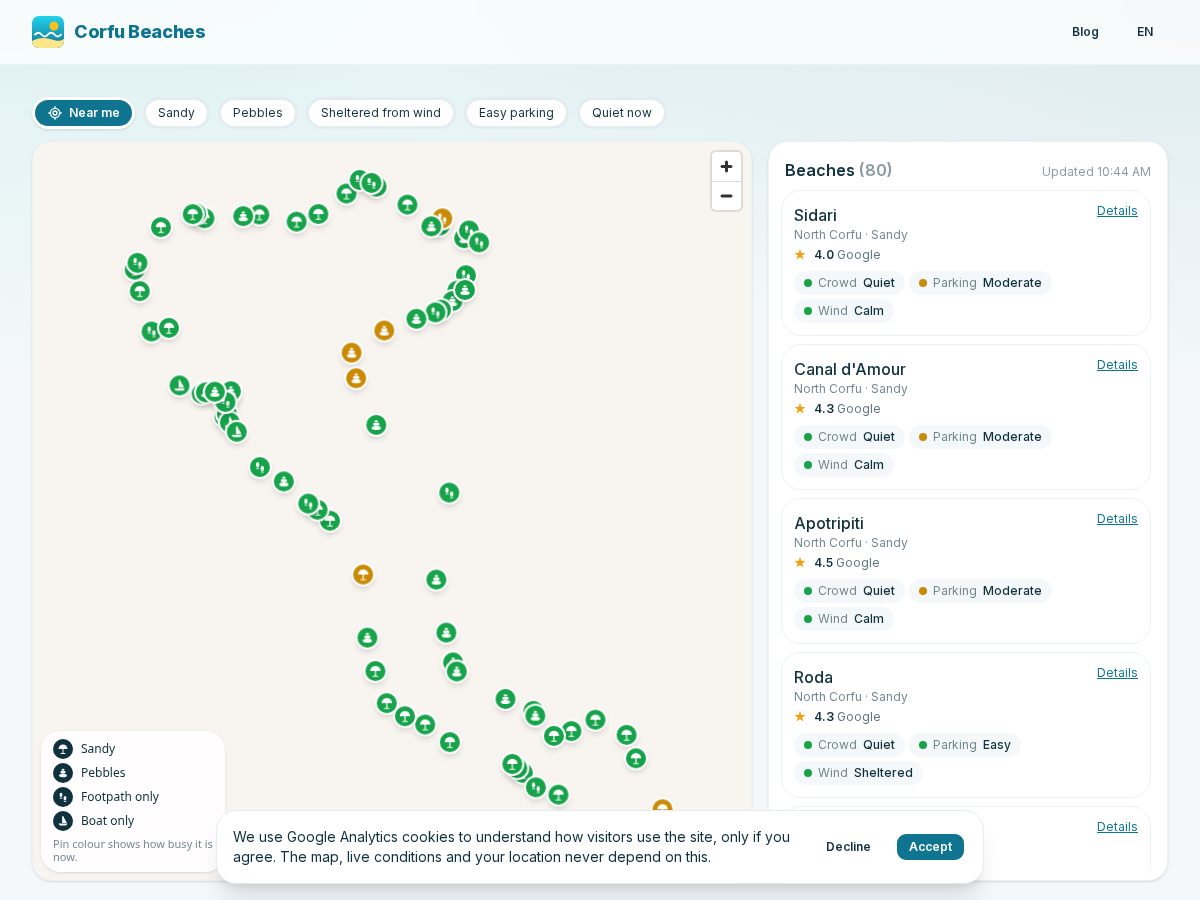Click the 'Pin colour shows how busy' note
The height and width of the screenshot is (900, 1200).
click(133, 851)
